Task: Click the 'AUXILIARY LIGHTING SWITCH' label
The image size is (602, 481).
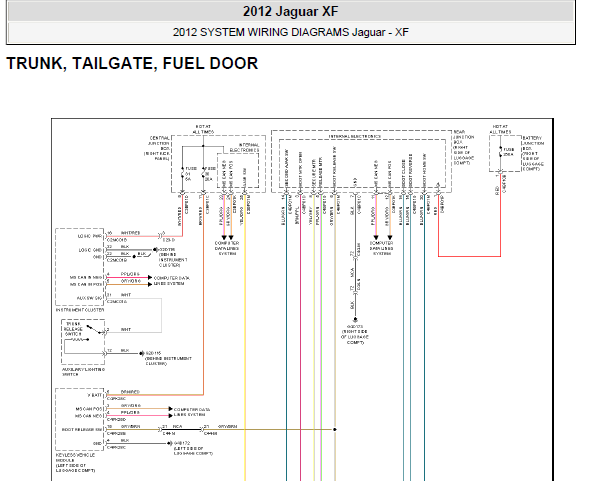Action: click(x=84, y=372)
